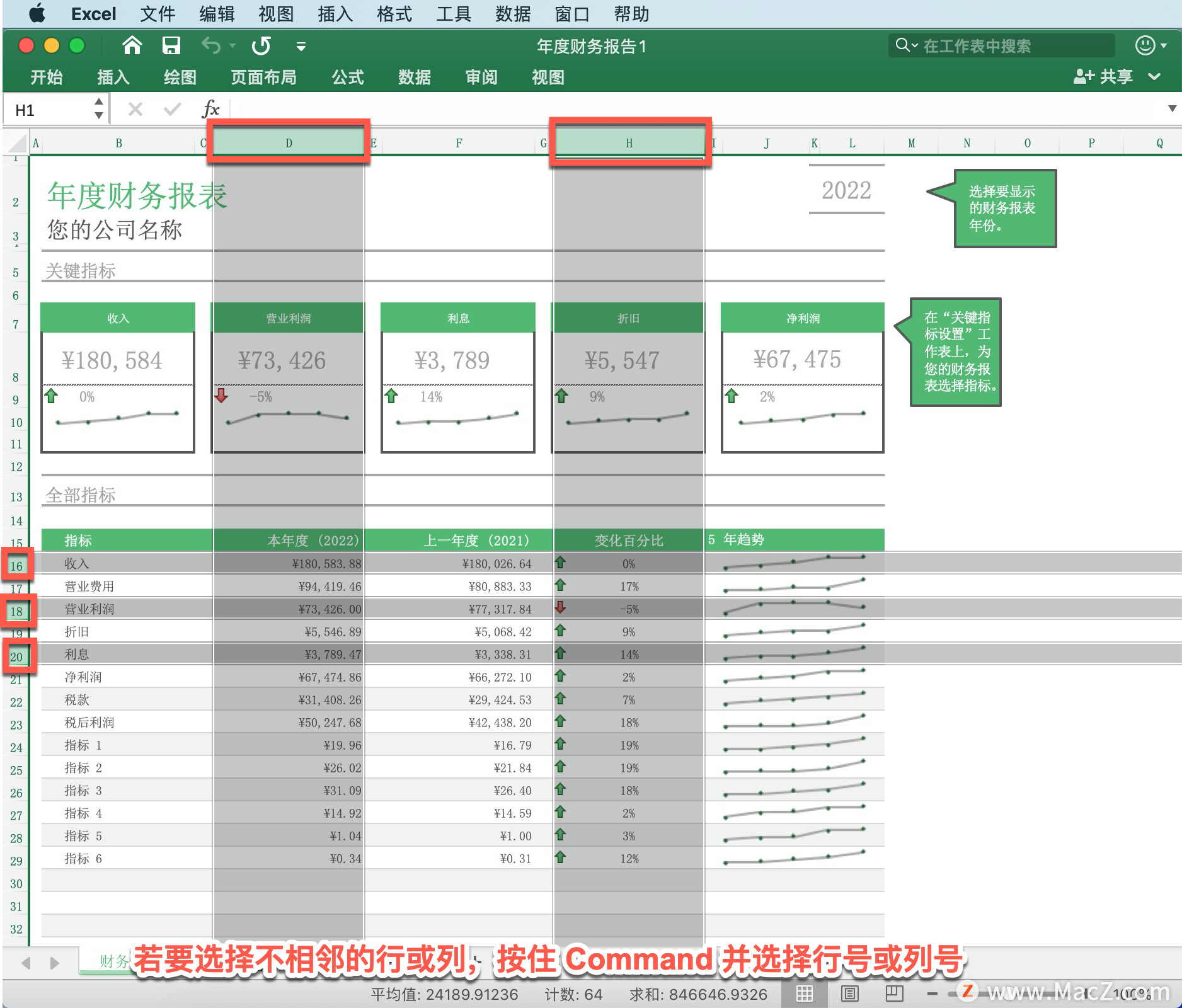
Task: Open the 绘图 ribbon tab
Action: [180, 77]
